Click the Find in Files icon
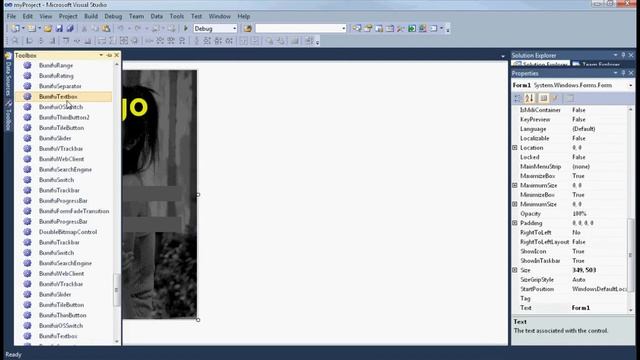Screen dimensions: 640x360 point(248,29)
